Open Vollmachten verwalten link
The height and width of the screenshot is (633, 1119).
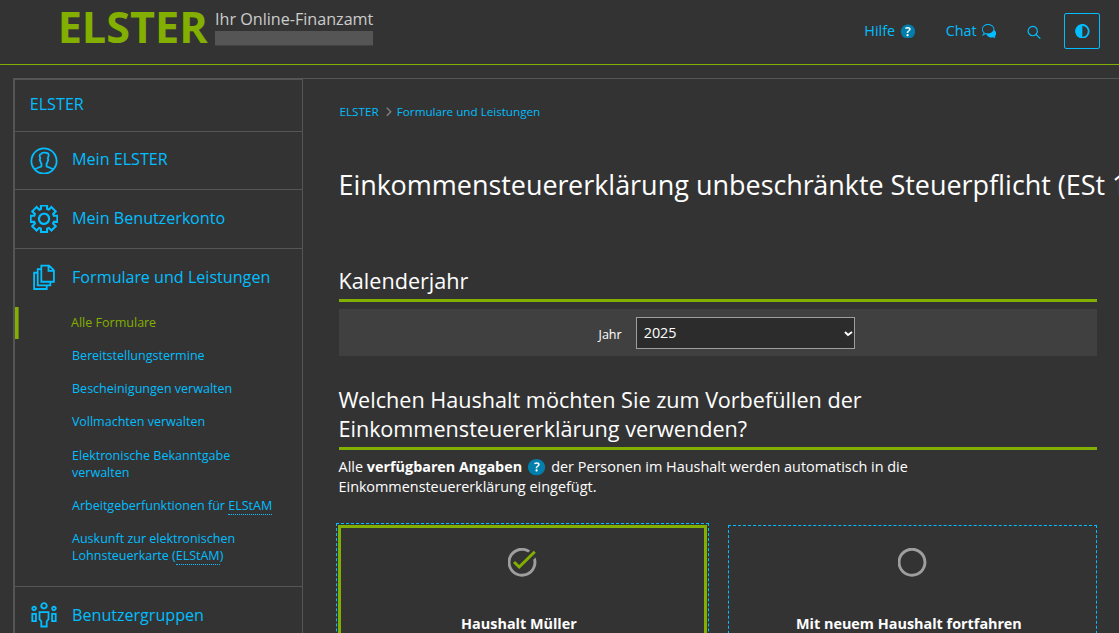pos(138,422)
